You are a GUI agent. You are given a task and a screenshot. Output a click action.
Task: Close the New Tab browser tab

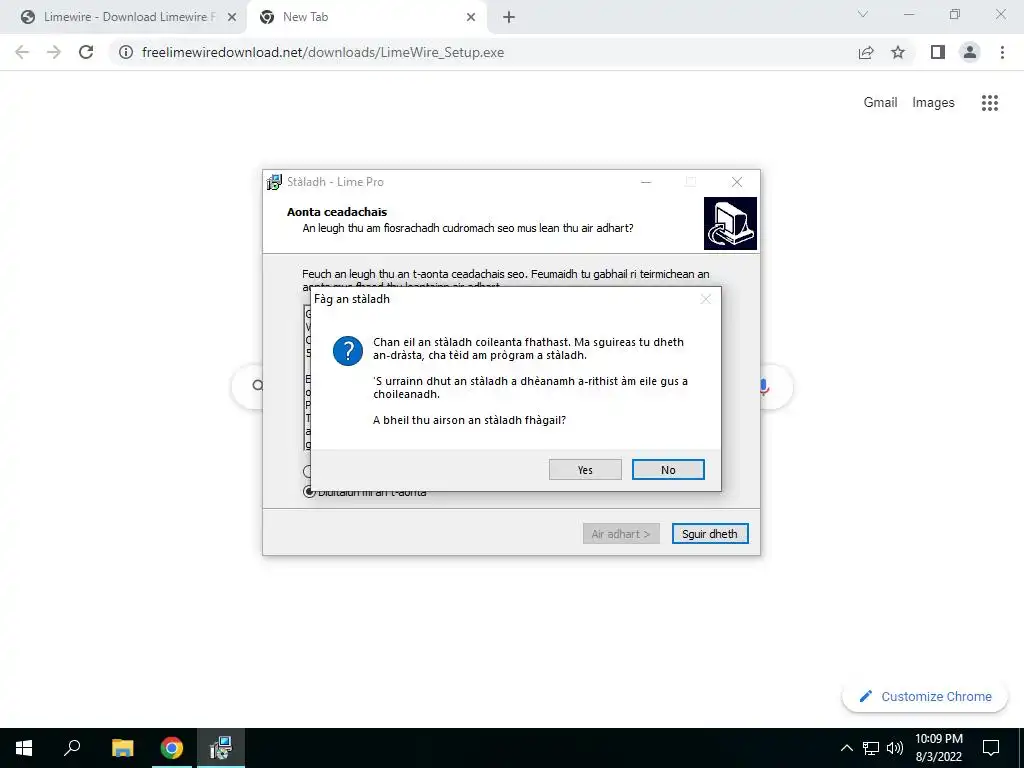point(471,17)
